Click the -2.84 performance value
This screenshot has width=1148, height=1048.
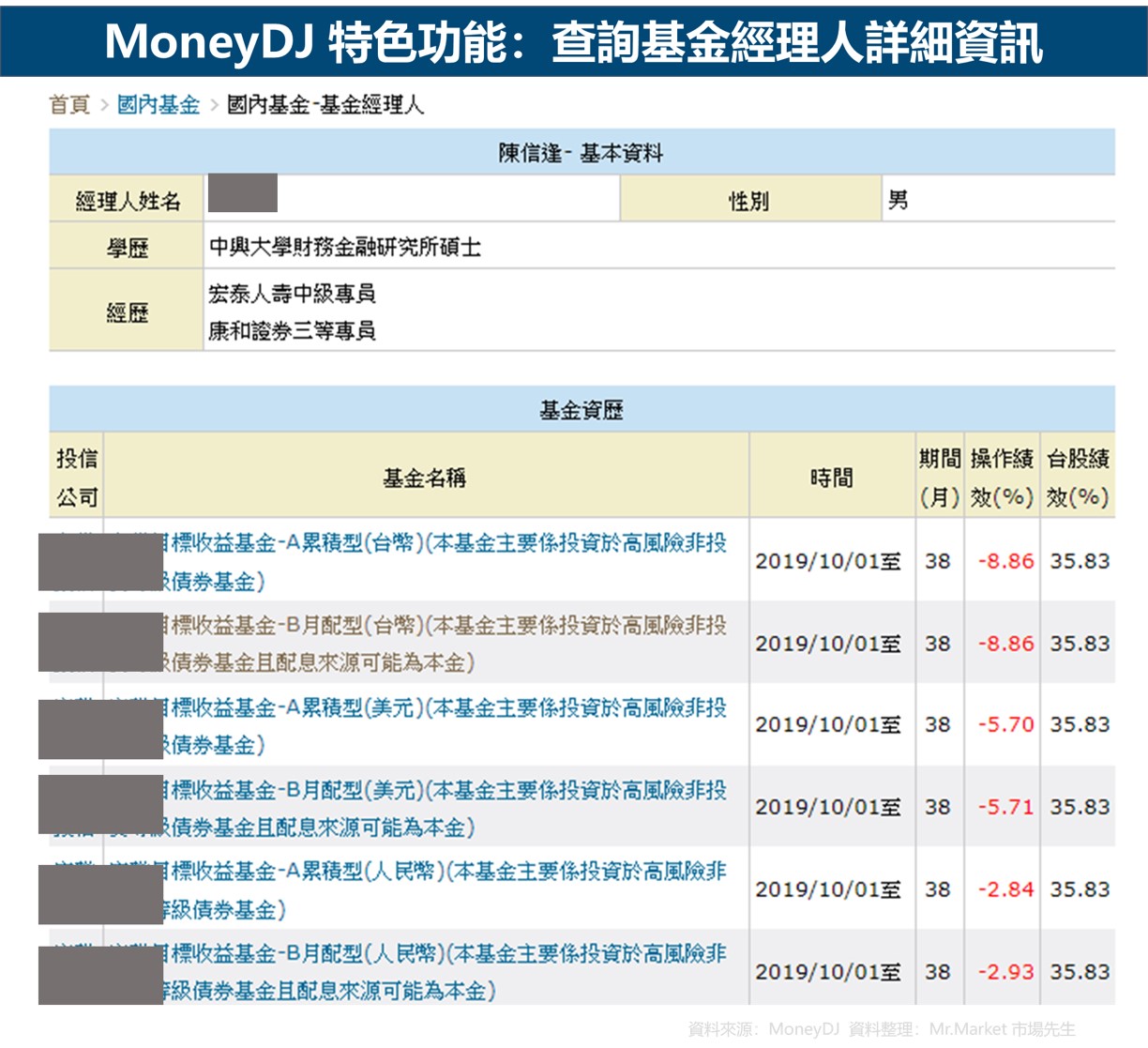point(1005,889)
